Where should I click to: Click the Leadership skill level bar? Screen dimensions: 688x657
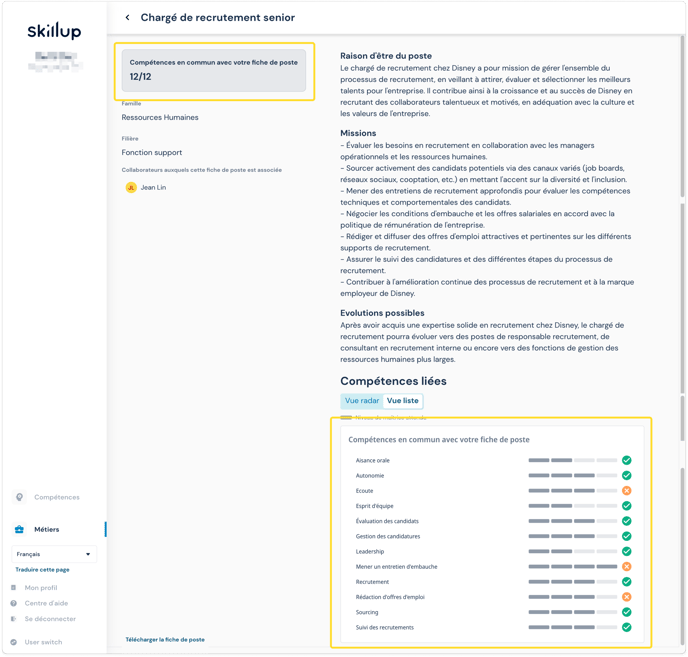coord(573,552)
